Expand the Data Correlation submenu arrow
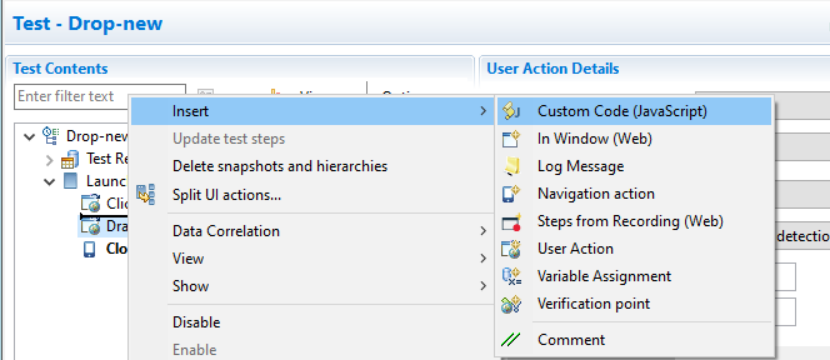830x360 pixels. click(482, 231)
